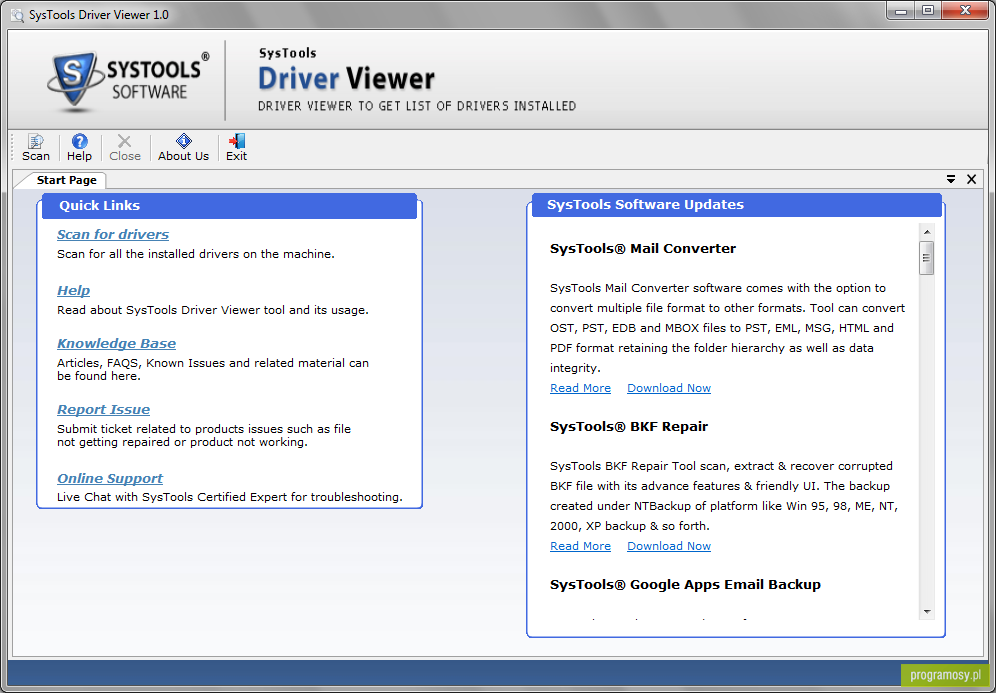Viewport: 996px width, 693px height.
Task: Open the Help quick link
Action: (x=74, y=290)
